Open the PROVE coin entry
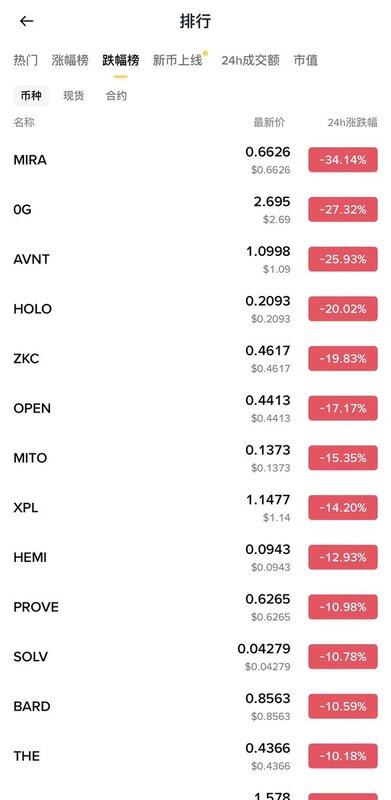Viewport: 391px width, 800px height. (196, 607)
